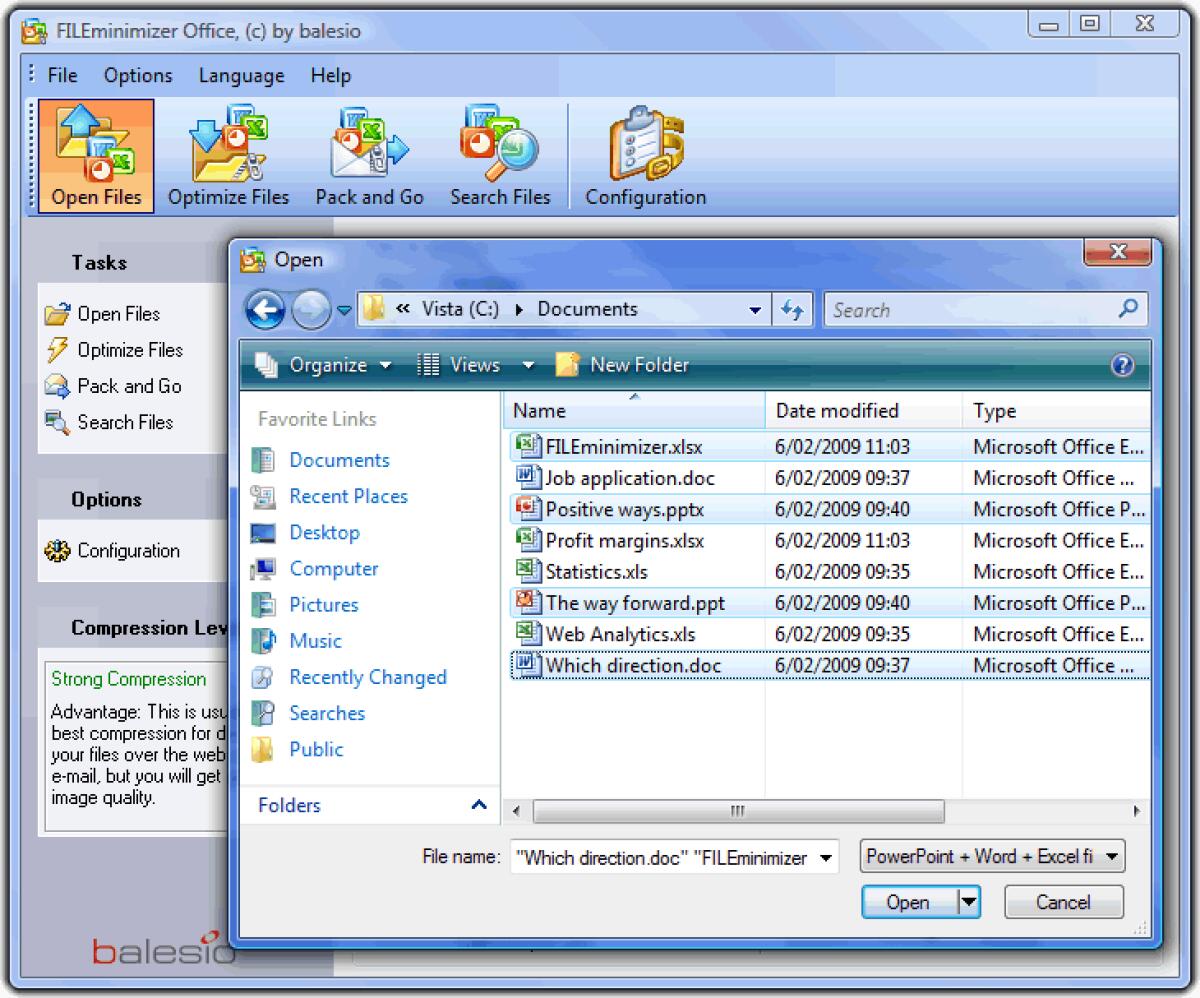
Task: Click the Pack and Go toolbar icon
Action: pyautogui.click(x=368, y=155)
